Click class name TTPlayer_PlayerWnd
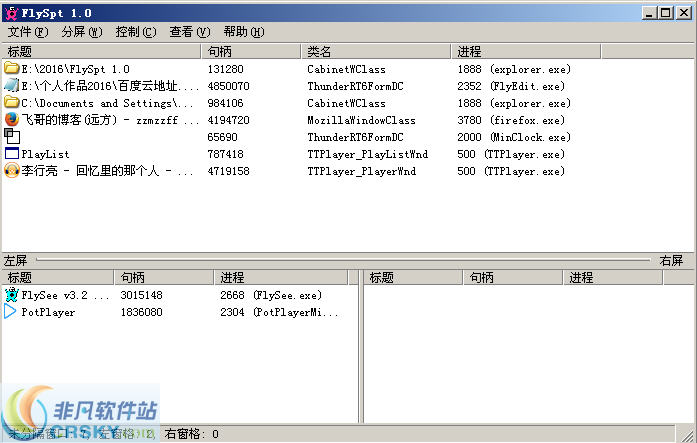697x443 pixels. [x=361, y=171]
